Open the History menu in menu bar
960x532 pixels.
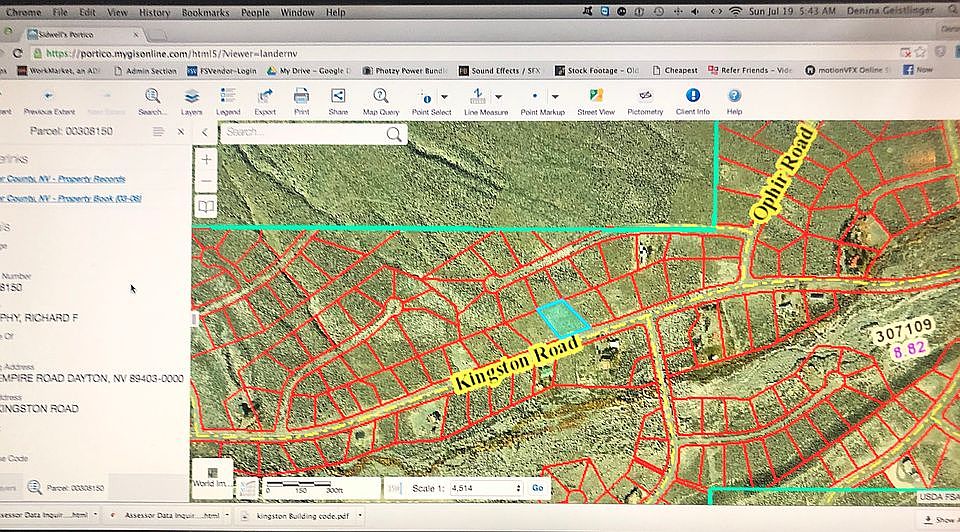[x=154, y=12]
